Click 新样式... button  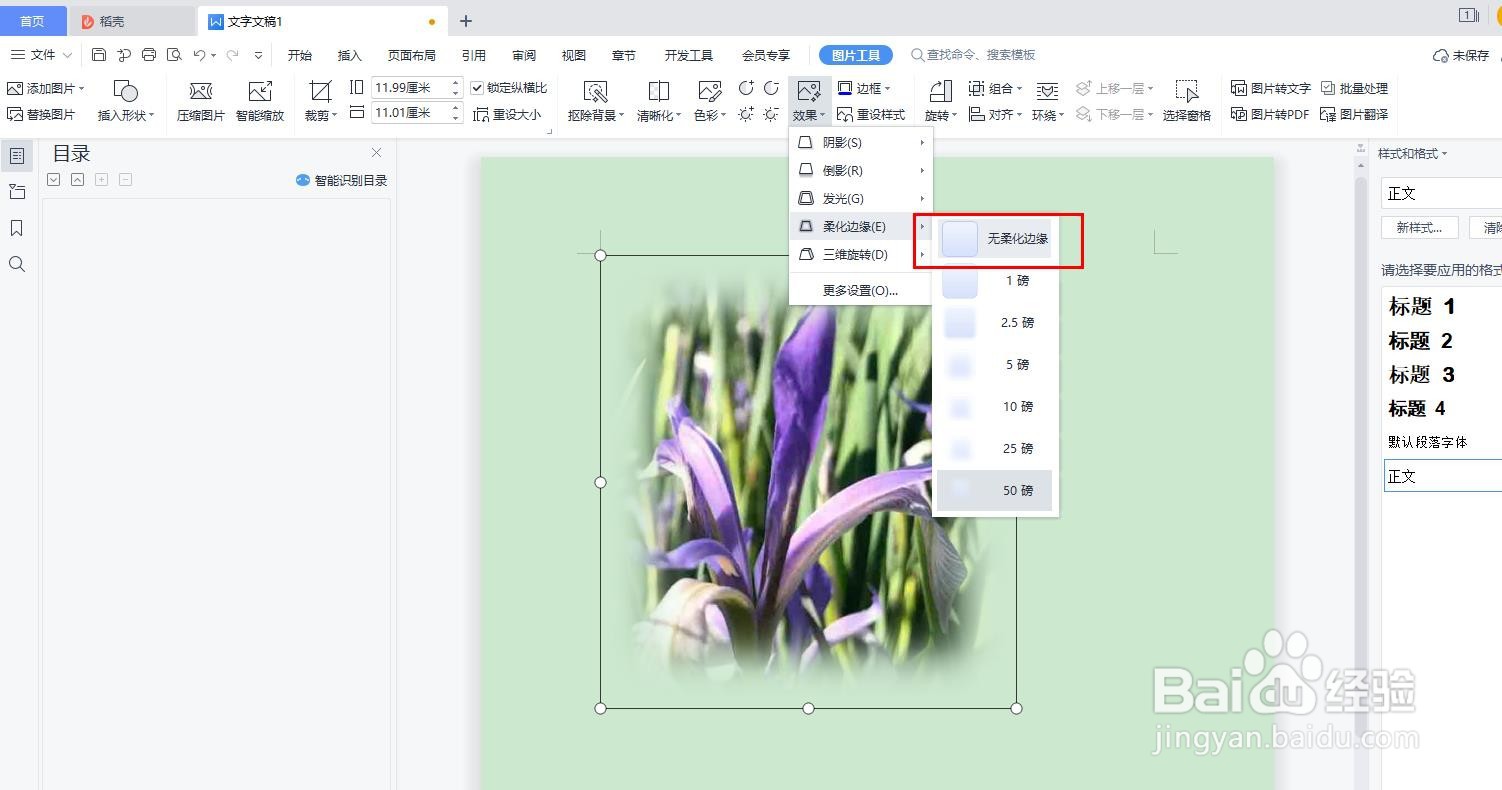click(x=1419, y=227)
